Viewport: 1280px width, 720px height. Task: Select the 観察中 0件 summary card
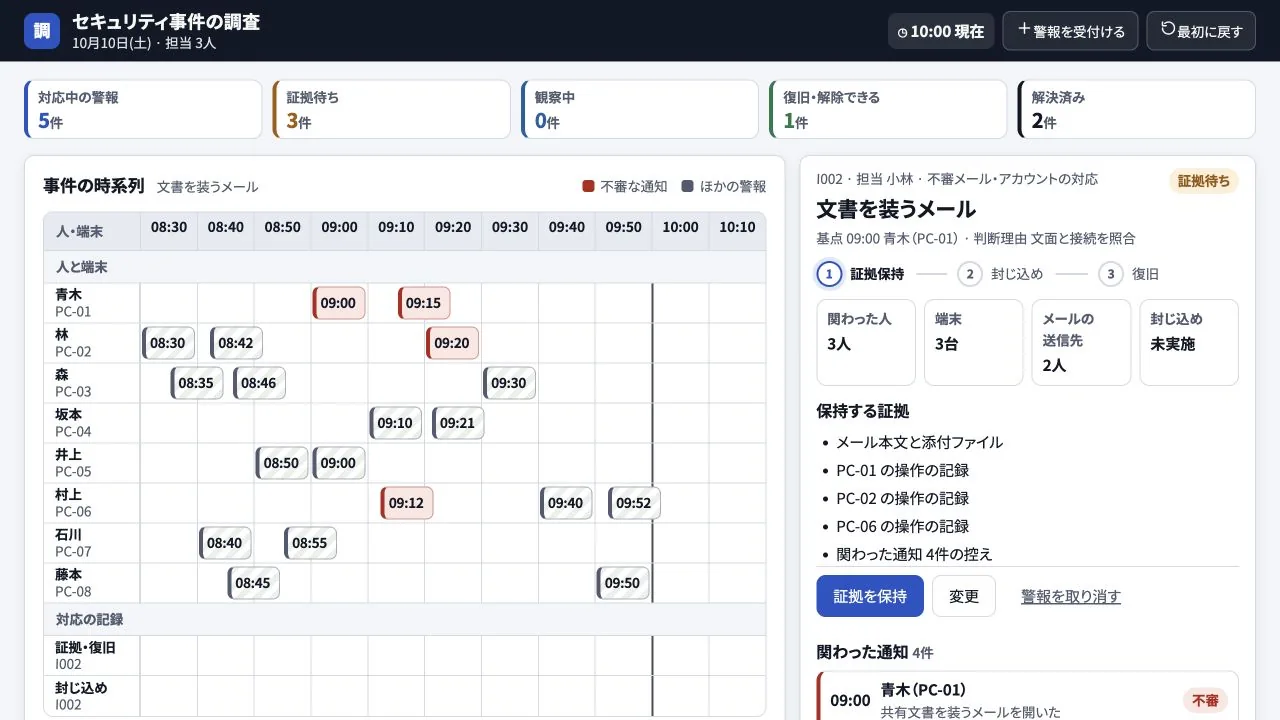640,110
